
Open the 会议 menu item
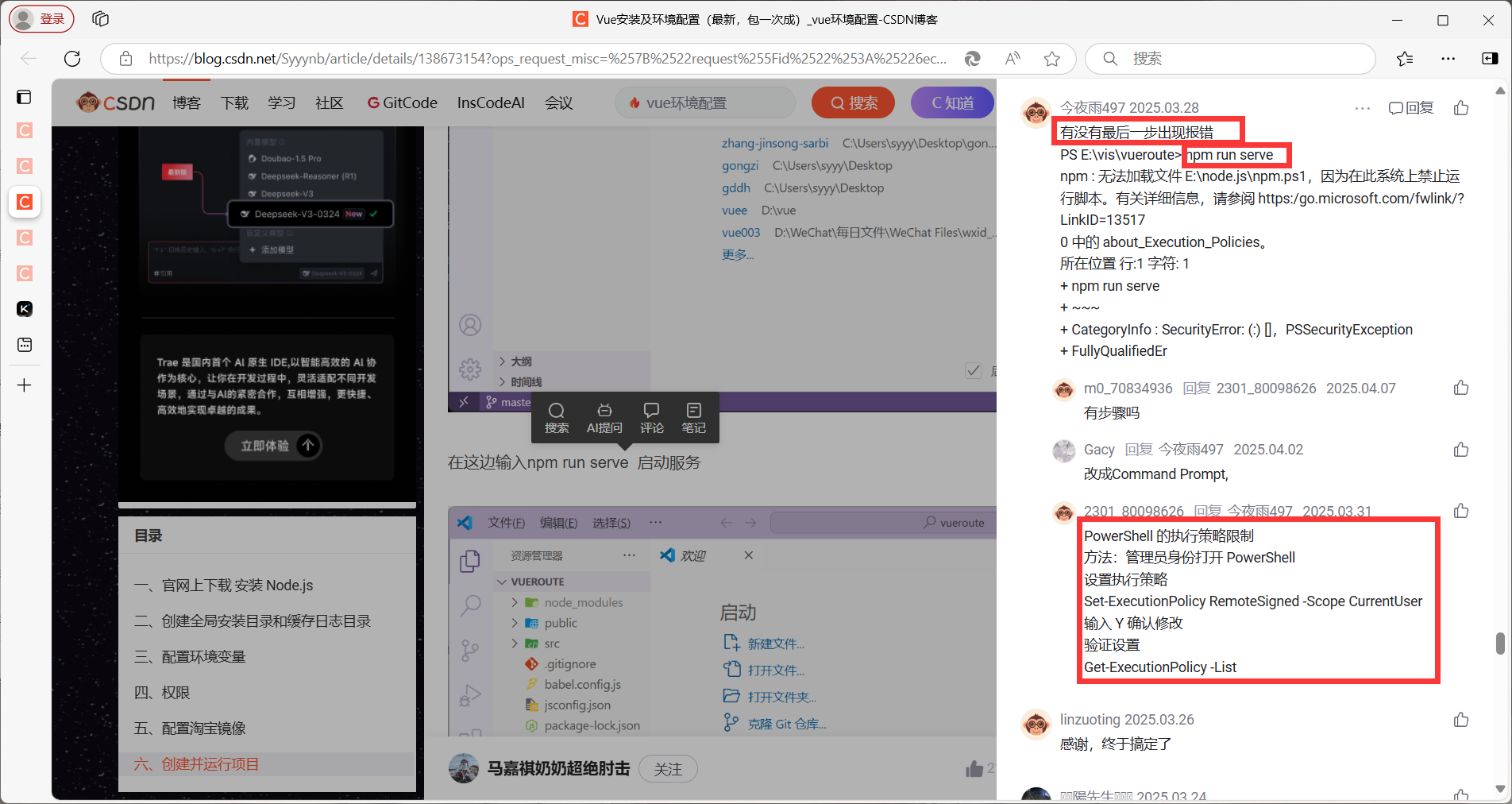tap(559, 102)
